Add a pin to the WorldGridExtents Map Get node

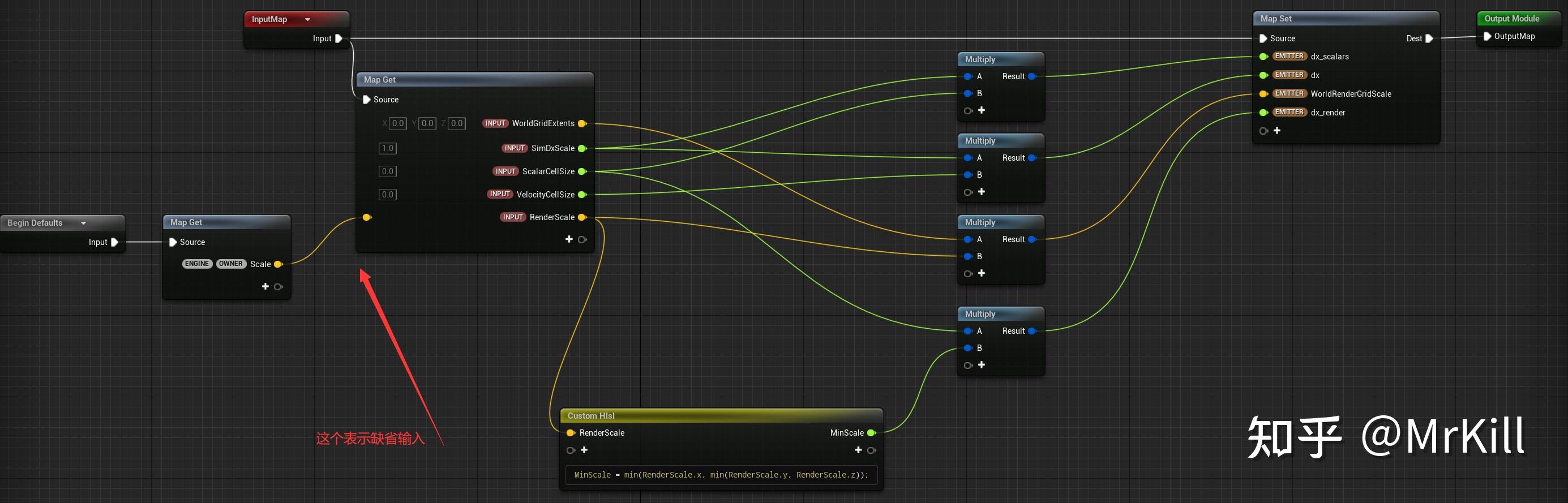pos(569,240)
